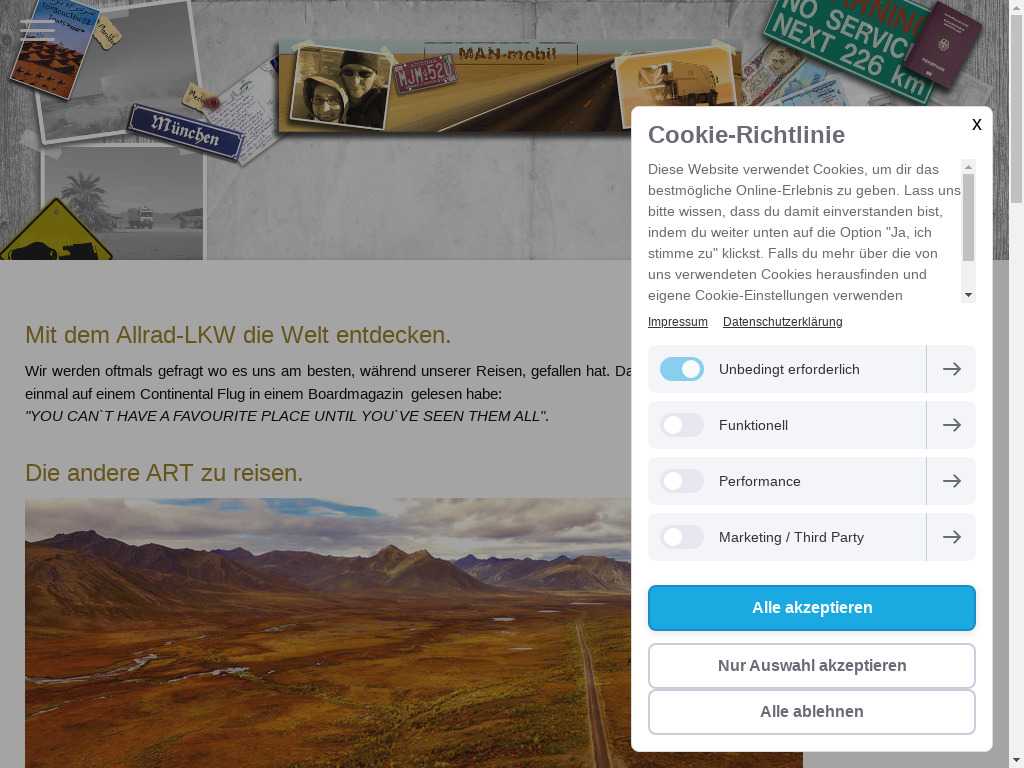Expand Performance details arrow
Image resolution: width=1024 pixels, height=768 pixels.
[x=952, y=481]
